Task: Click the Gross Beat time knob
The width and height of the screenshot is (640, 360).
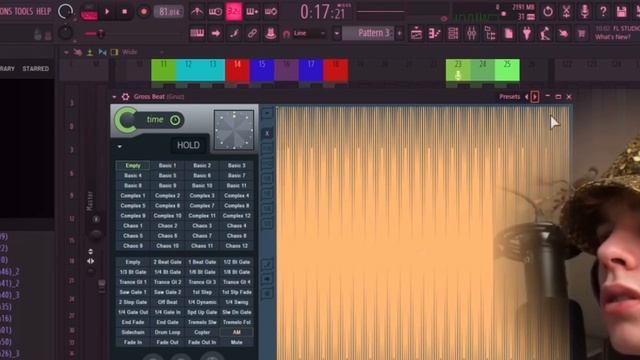Action: tap(127, 120)
